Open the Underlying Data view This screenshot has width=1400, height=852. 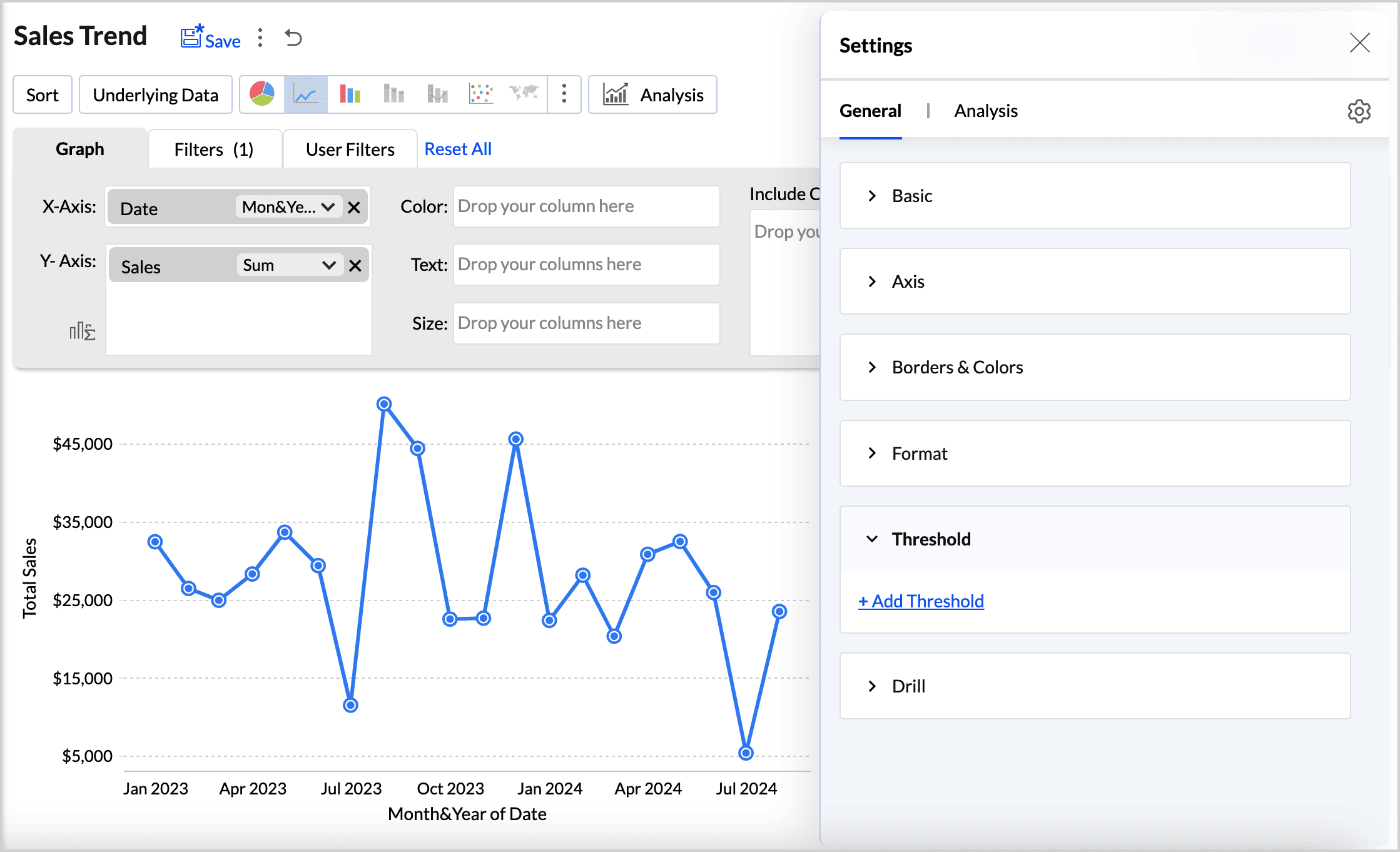[x=155, y=94]
